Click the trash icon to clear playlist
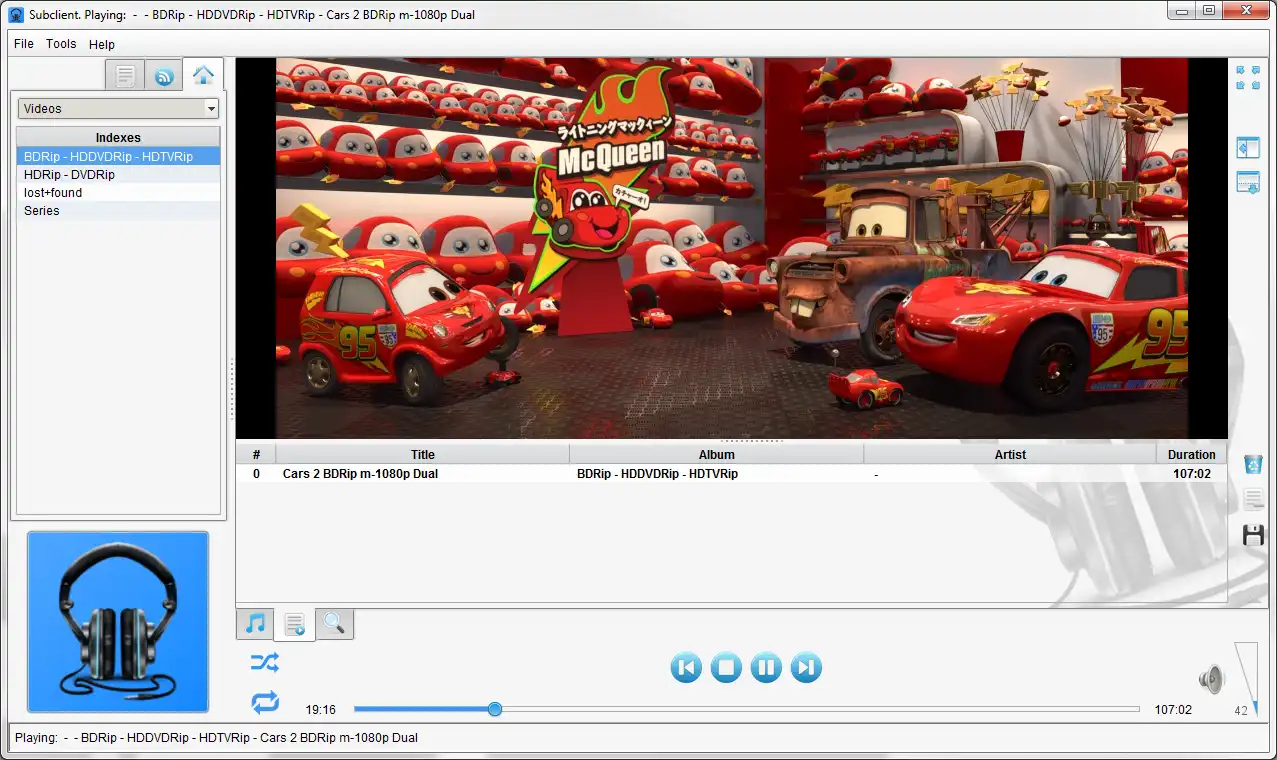The width and height of the screenshot is (1277, 760). pos(1252,464)
